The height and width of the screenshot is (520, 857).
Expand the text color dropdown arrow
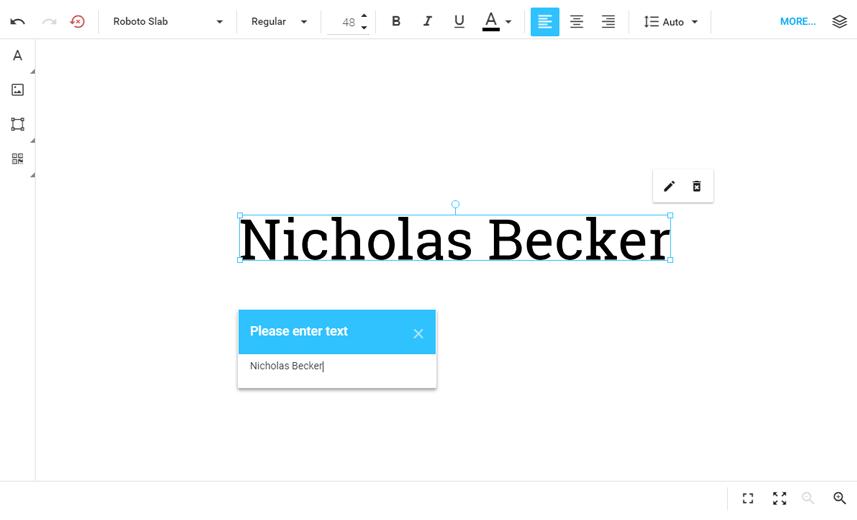(x=508, y=22)
